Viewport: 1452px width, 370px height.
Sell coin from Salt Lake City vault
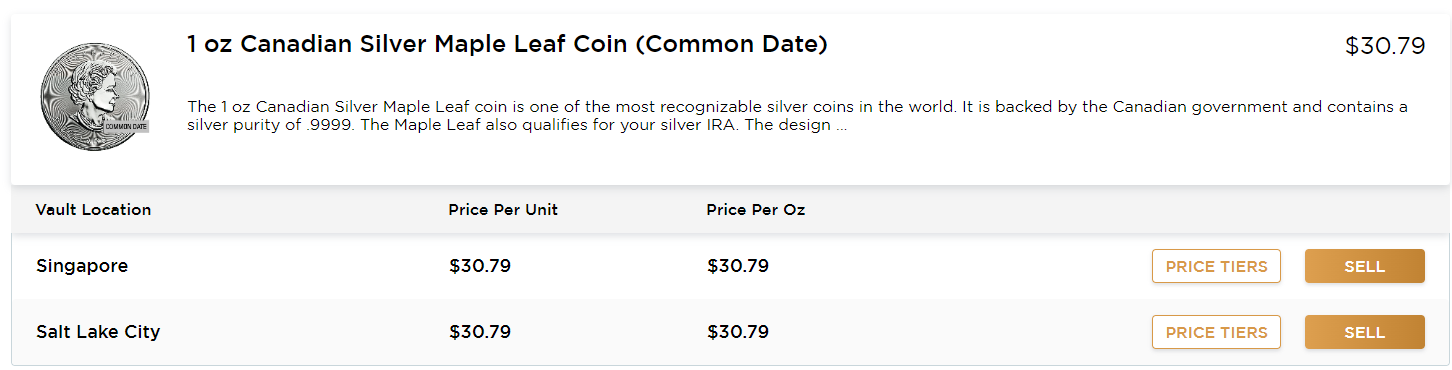click(1365, 332)
